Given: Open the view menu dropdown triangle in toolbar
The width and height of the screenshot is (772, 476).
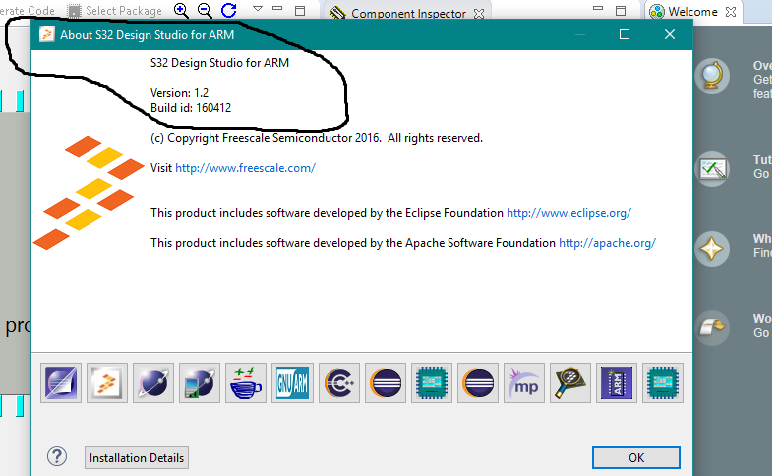Looking at the screenshot, I should point(257,9).
